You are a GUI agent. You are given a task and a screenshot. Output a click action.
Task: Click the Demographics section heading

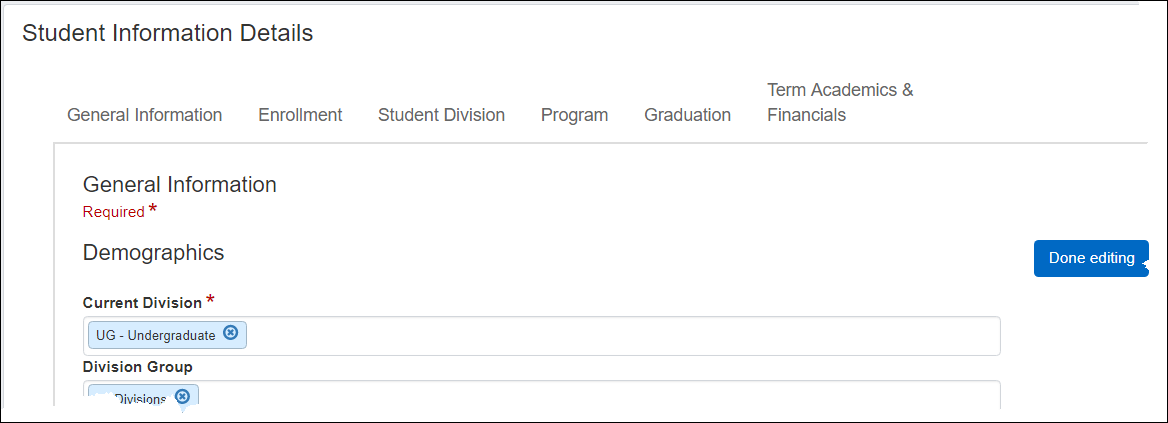153,253
